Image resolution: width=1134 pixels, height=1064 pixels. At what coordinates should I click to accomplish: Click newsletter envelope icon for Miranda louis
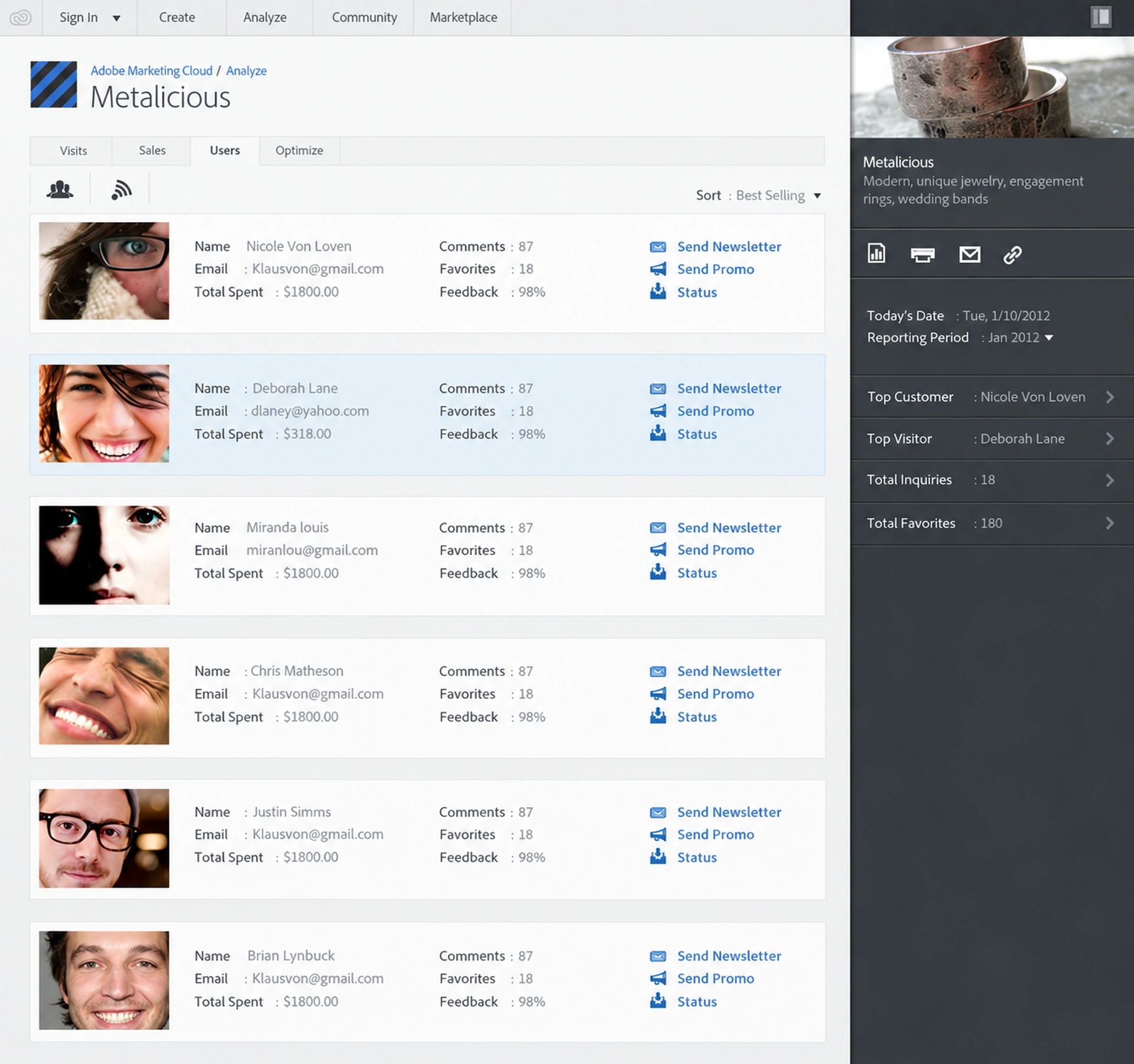point(657,528)
